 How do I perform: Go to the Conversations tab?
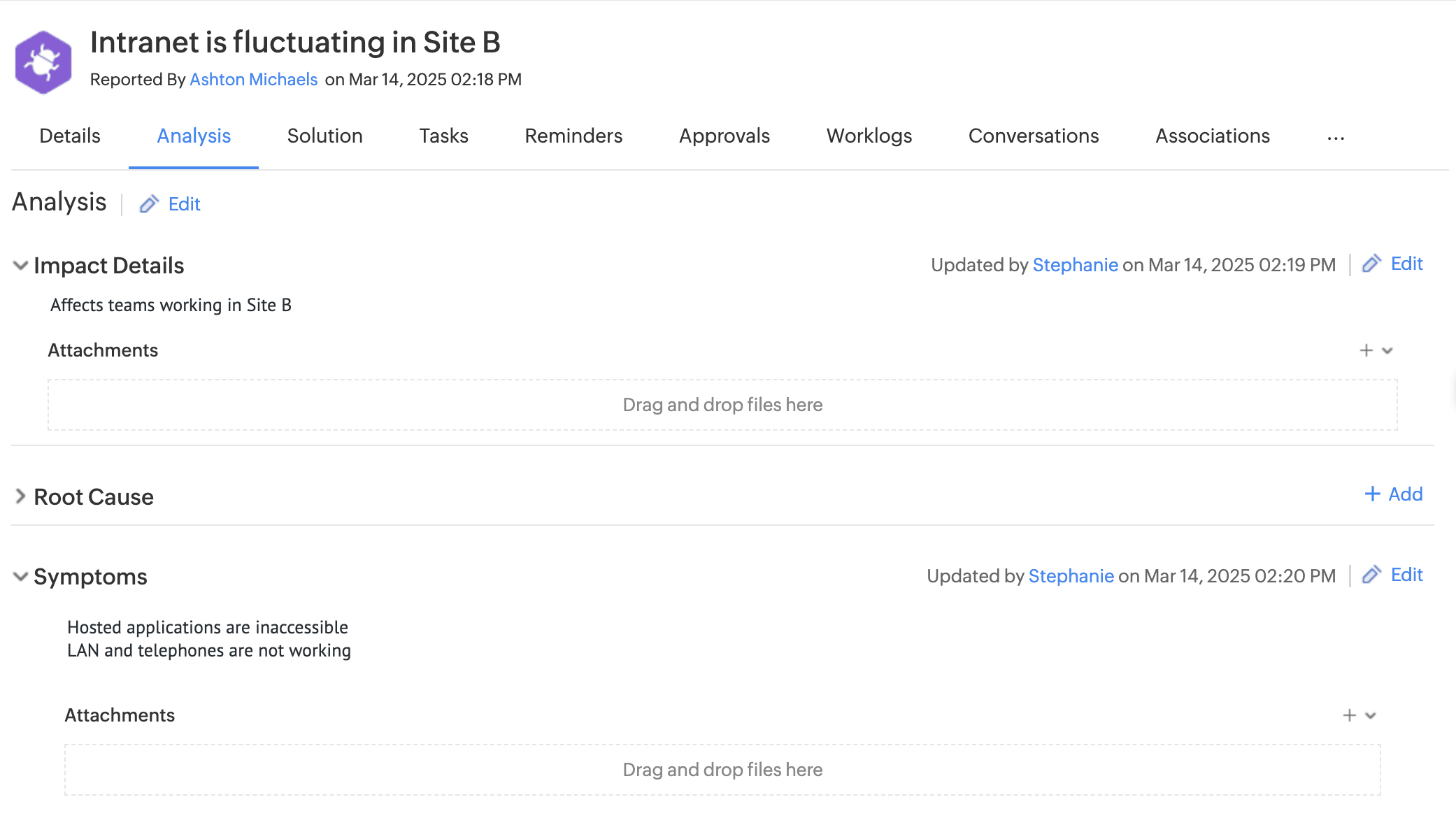coord(1033,136)
